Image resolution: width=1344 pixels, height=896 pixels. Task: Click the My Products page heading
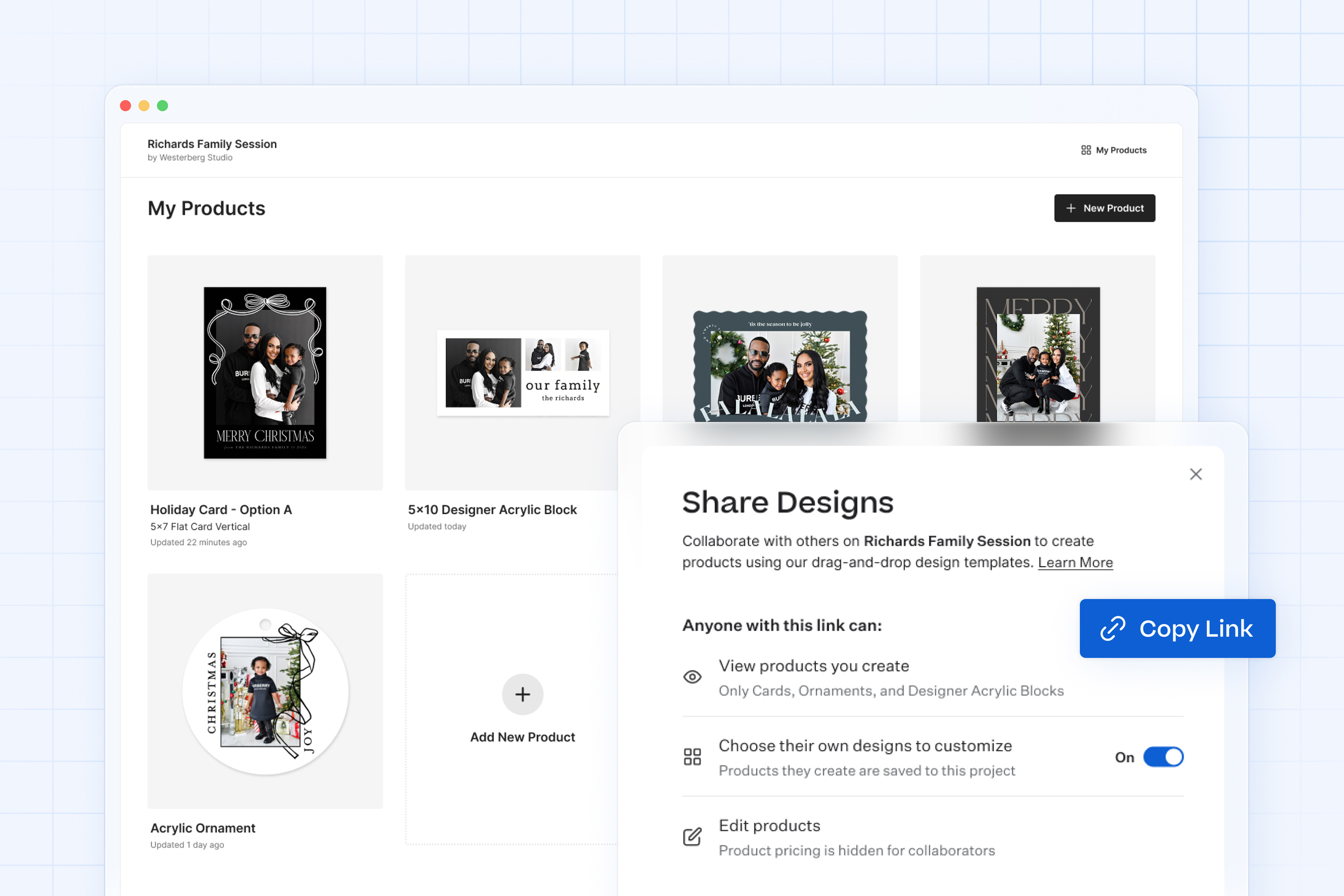tap(206, 209)
